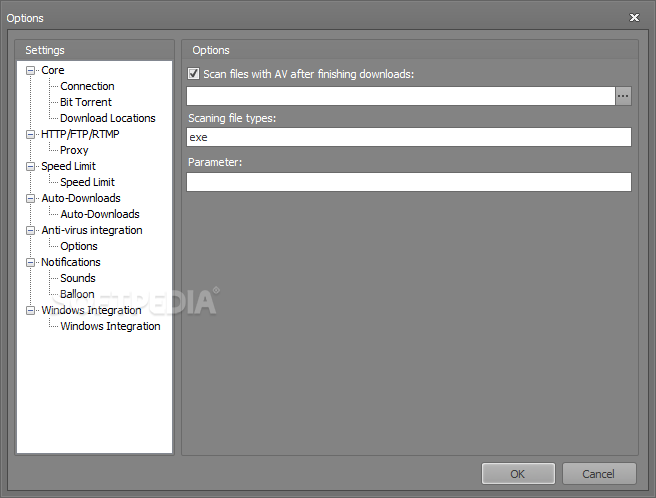Uncheck Scan files with AV checkbox

coord(193,74)
